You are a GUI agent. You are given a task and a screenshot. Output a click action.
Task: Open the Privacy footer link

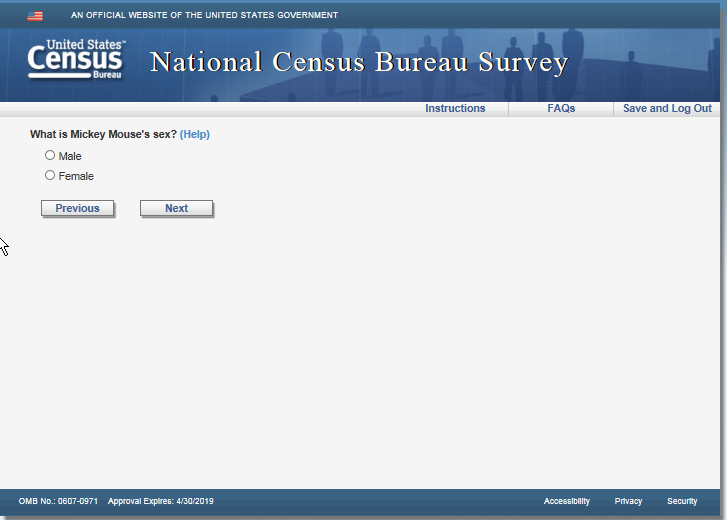coord(628,501)
